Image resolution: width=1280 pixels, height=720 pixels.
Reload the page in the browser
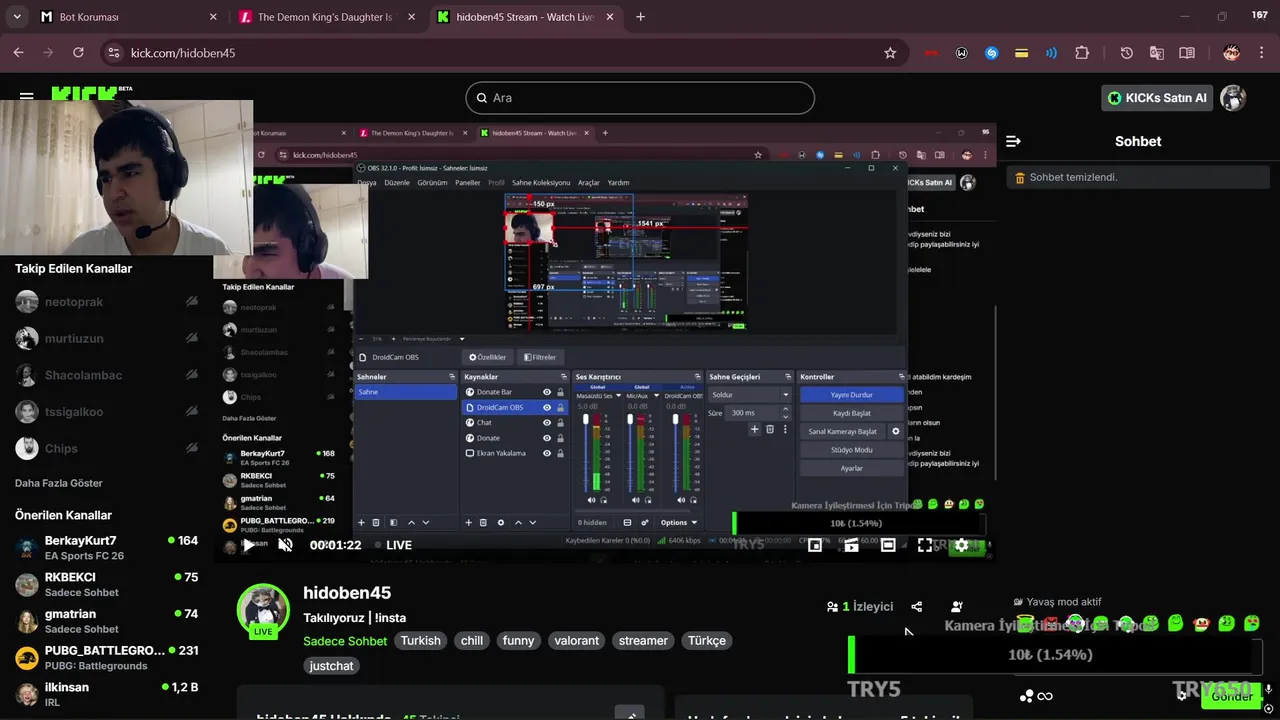pyautogui.click(x=78, y=53)
